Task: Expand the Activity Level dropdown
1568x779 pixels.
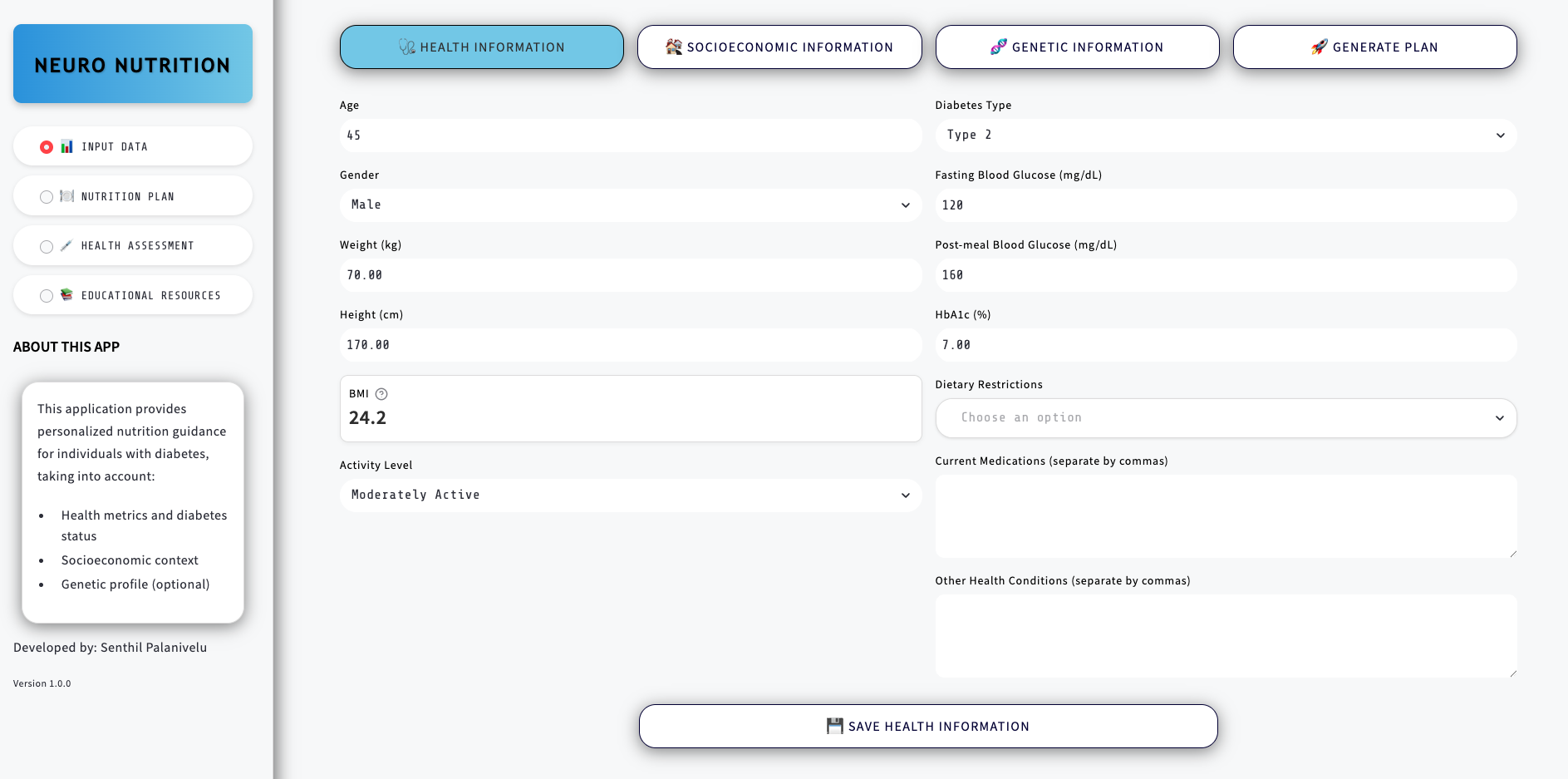Action: (630, 496)
